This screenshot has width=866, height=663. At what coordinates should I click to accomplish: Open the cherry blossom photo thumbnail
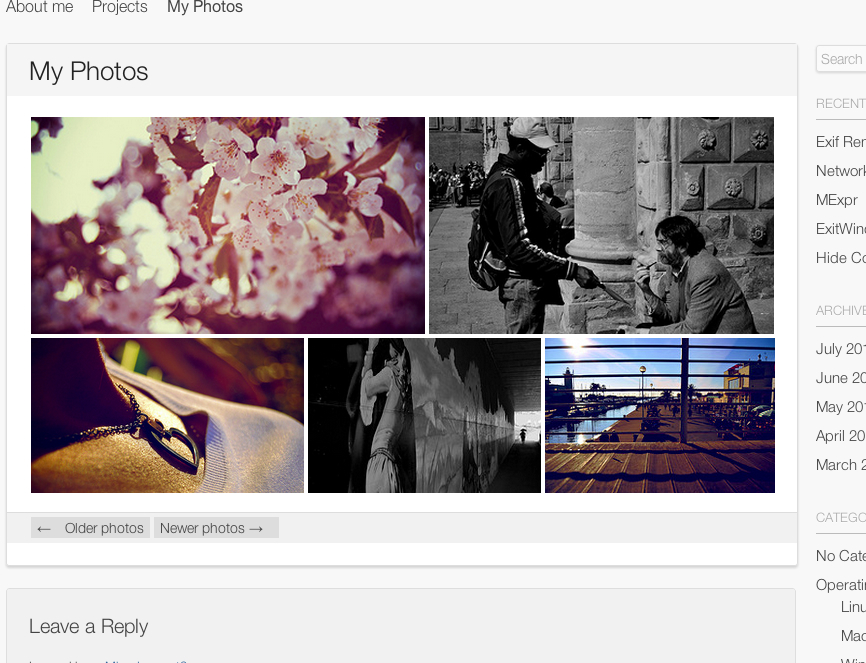228,225
